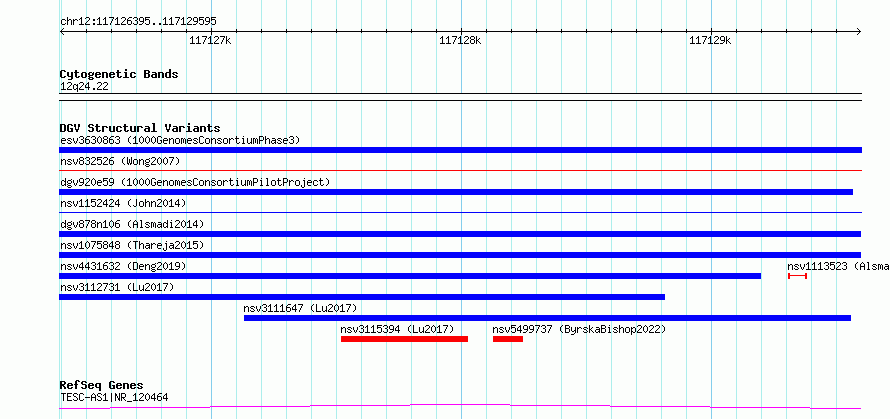Open the nsv1075848 (Thareja2015) variant bar
This screenshot has width=890, height=419.
[x=460, y=255]
